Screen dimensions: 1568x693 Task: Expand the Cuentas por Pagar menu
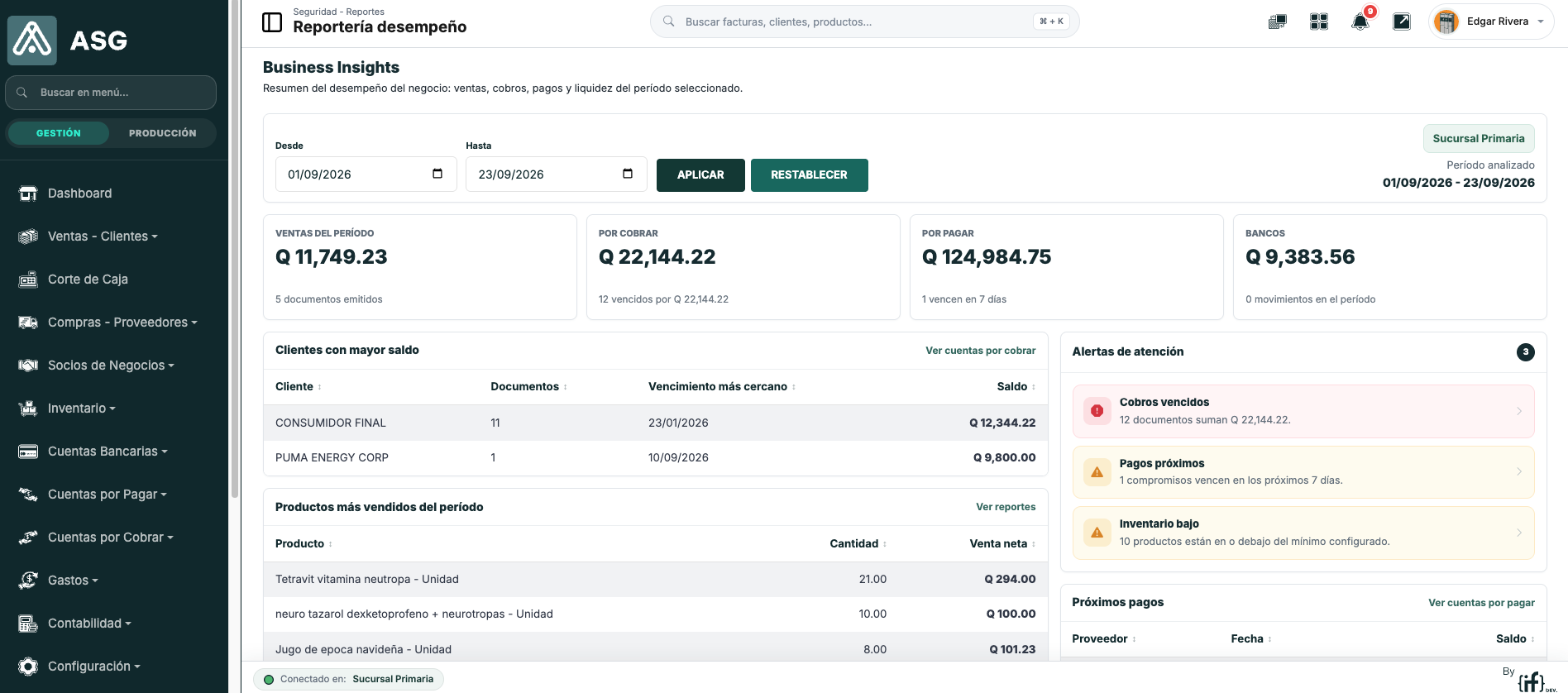coord(108,495)
